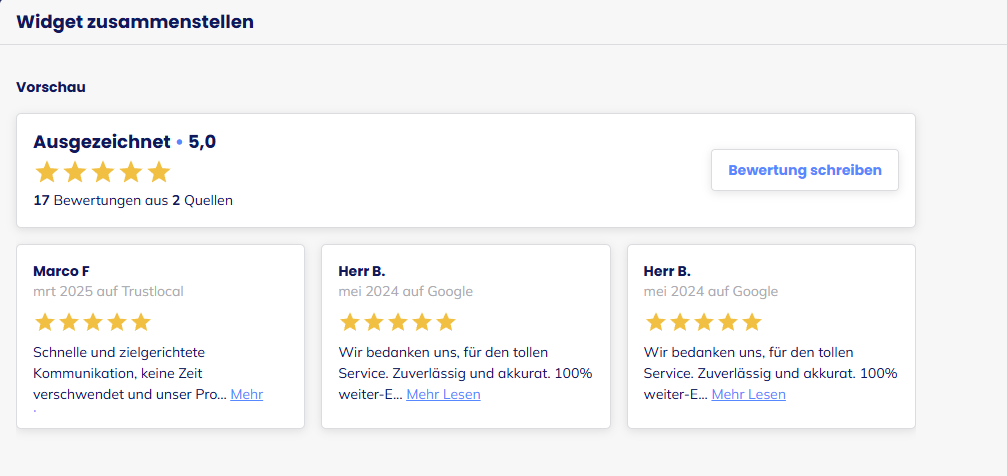
Task: Click fifth star in middle Herr B. review
Action: pos(446,322)
